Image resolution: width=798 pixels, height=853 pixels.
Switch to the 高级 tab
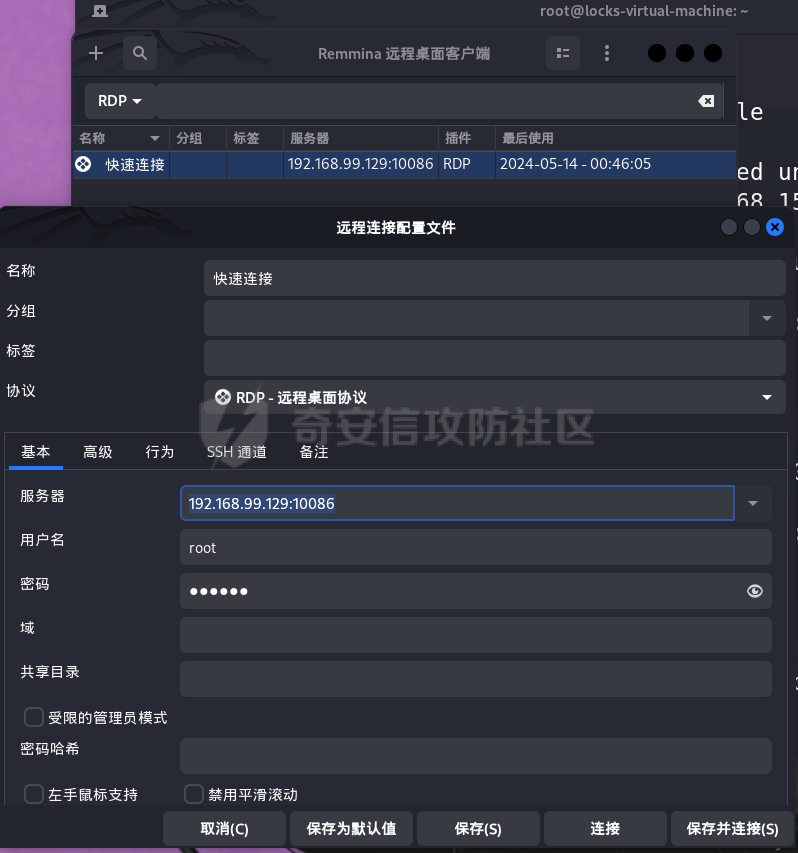(98, 452)
